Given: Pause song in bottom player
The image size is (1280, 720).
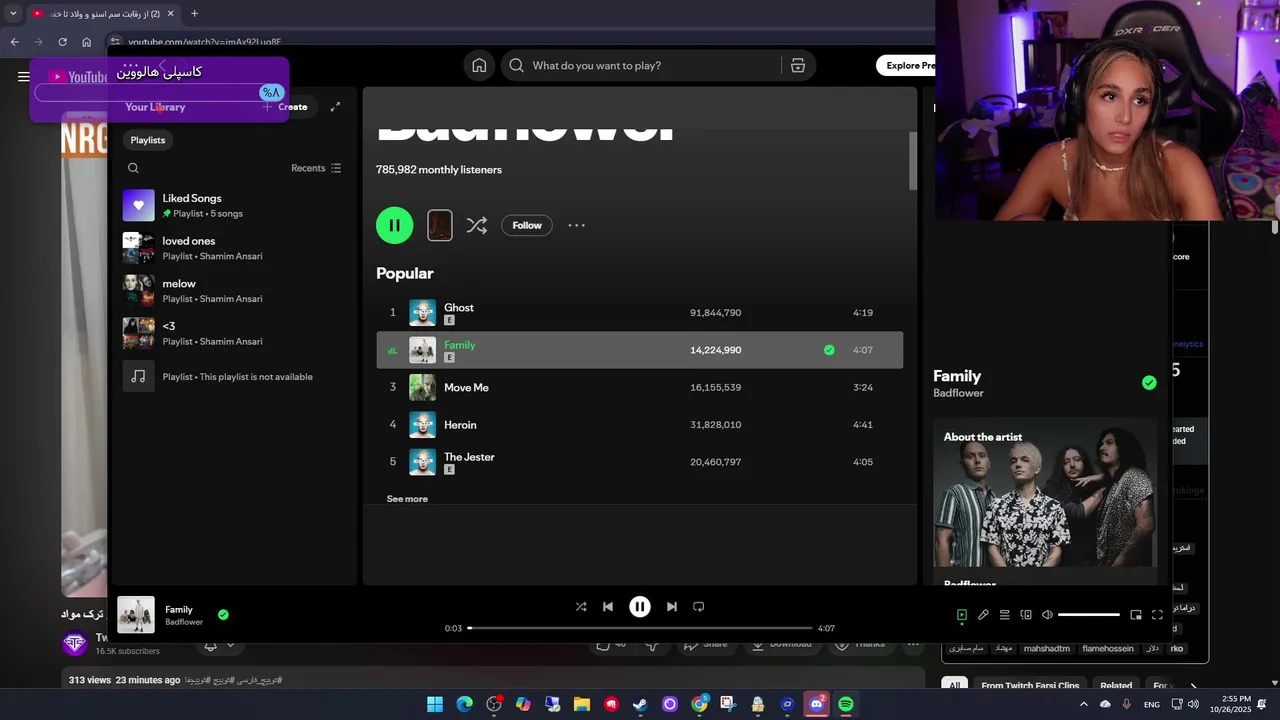Looking at the screenshot, I should (x=640, y=606).
